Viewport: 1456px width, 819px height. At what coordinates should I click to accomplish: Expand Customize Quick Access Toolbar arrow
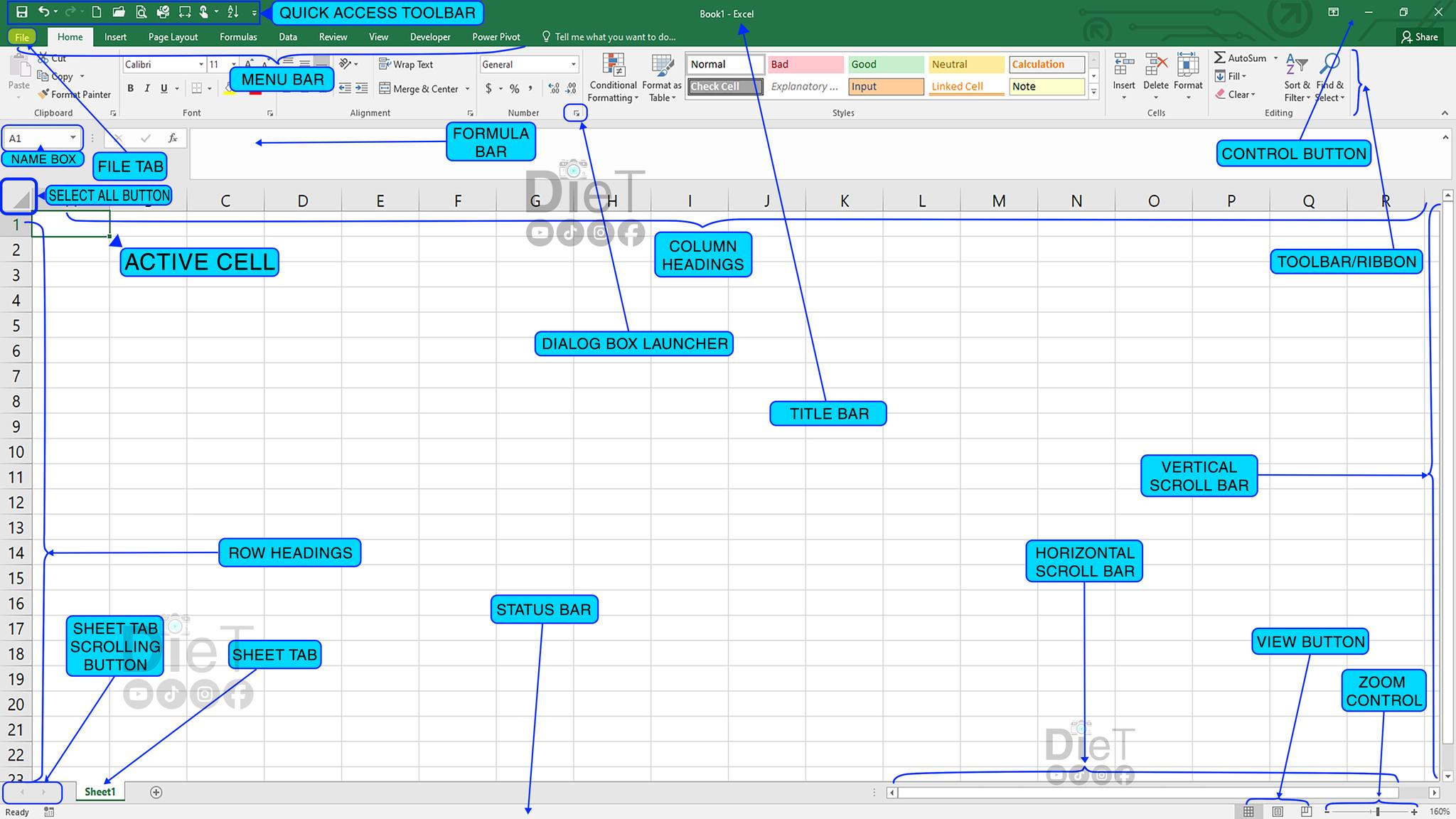tap(255, 13)
